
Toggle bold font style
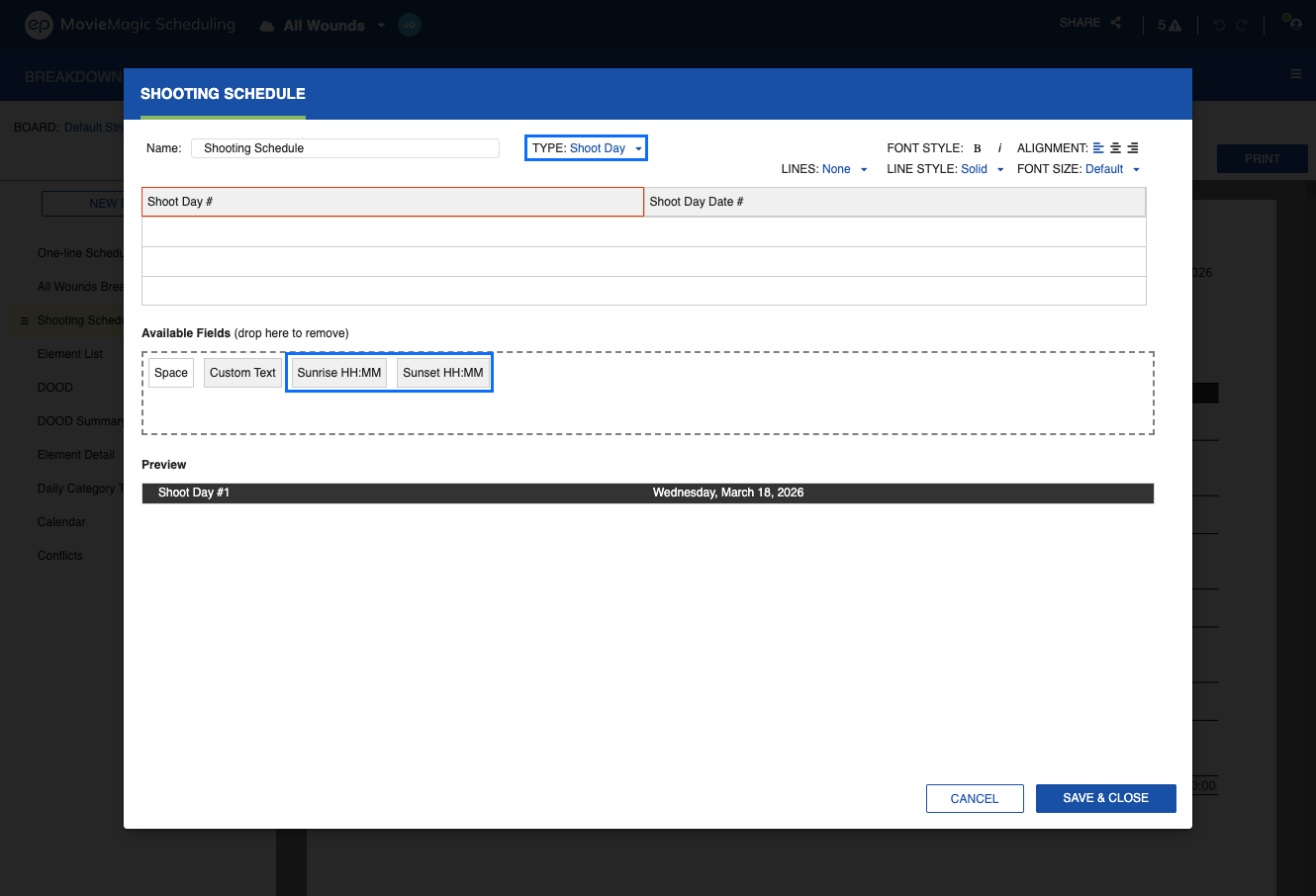977,148
